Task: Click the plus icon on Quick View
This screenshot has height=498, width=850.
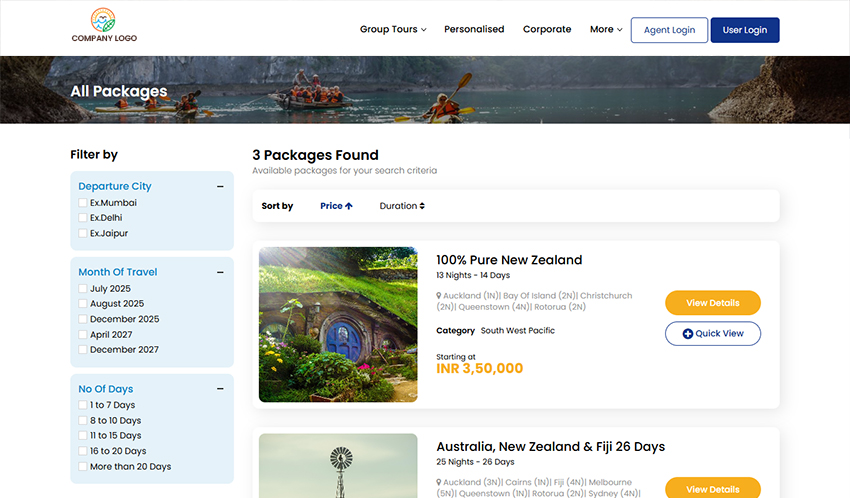Action: pyautogui.click(x=687, y=334)
